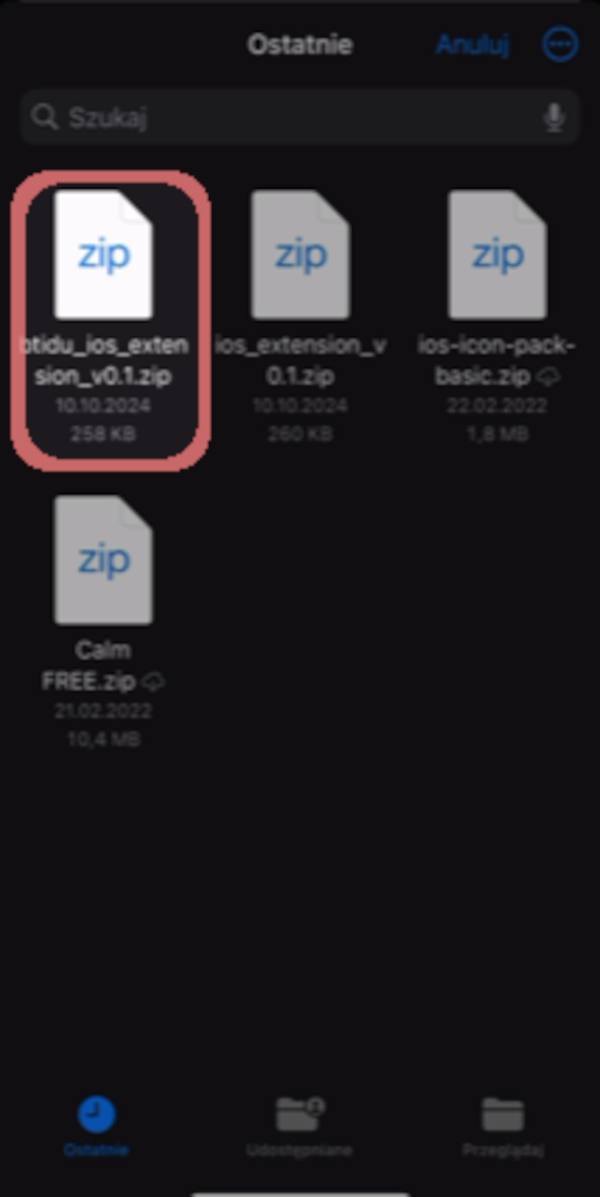Choose the ios_extension_v0.1.zip file icon
600x1197 pixels.
tap(300, 254)
